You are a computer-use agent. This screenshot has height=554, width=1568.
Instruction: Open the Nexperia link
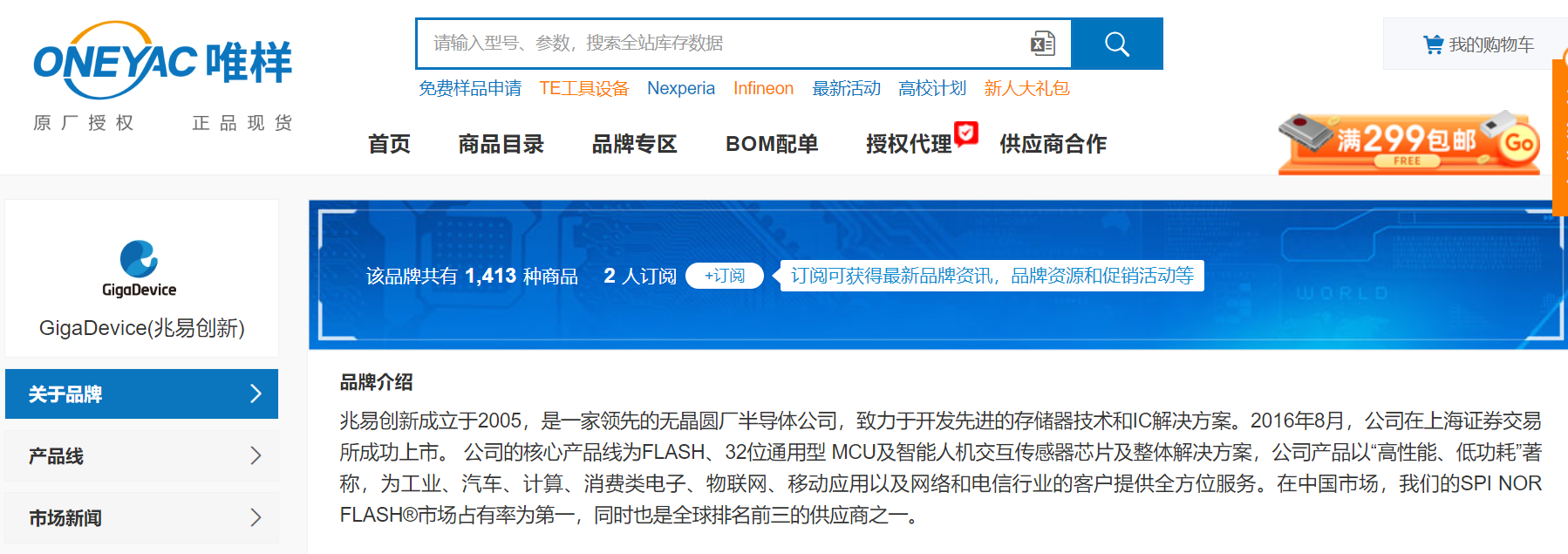(681, 88)
